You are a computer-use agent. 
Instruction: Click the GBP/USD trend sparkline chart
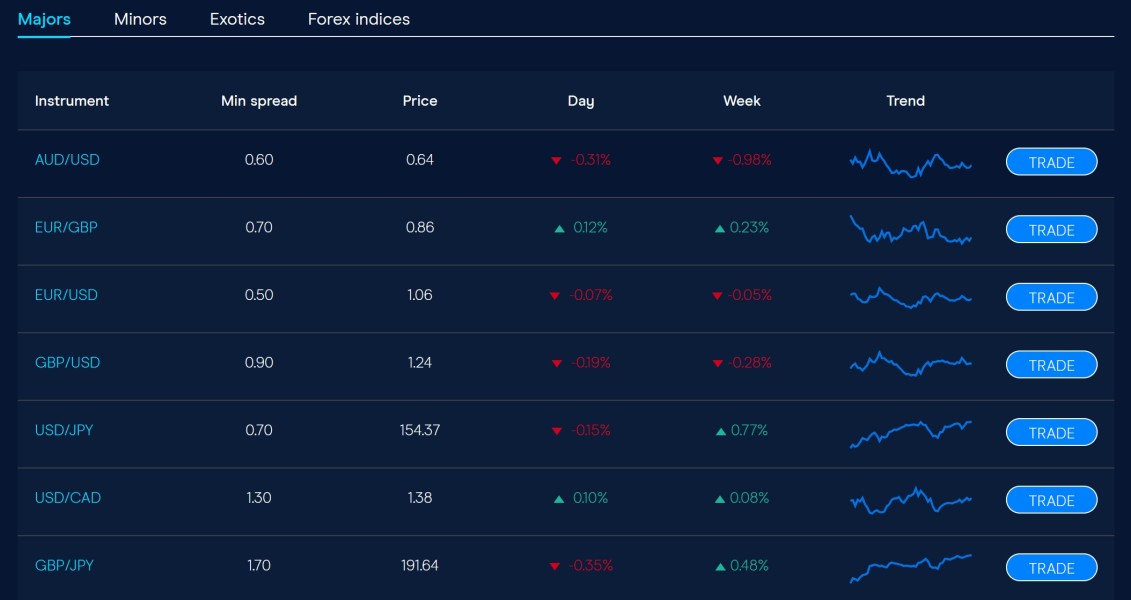coord(910,364)
